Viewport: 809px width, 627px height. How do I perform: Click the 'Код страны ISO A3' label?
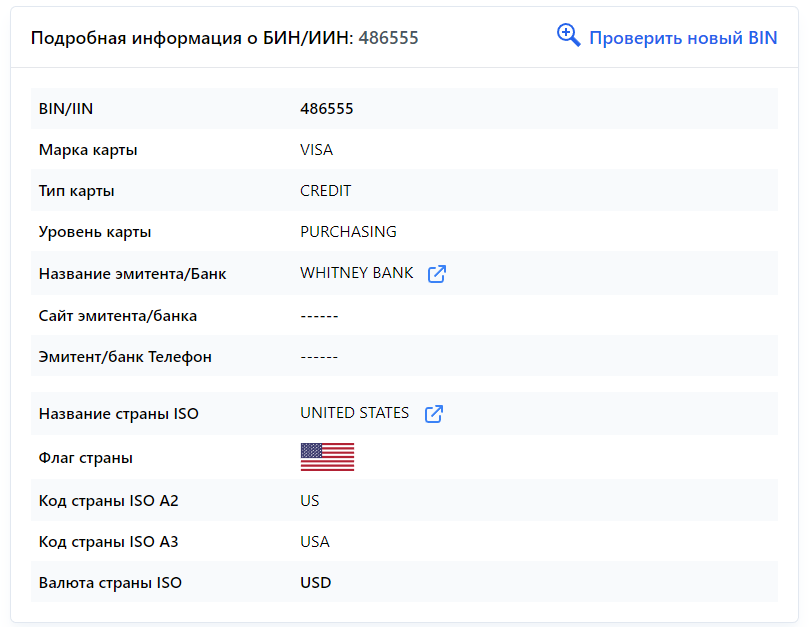(108, 542)
